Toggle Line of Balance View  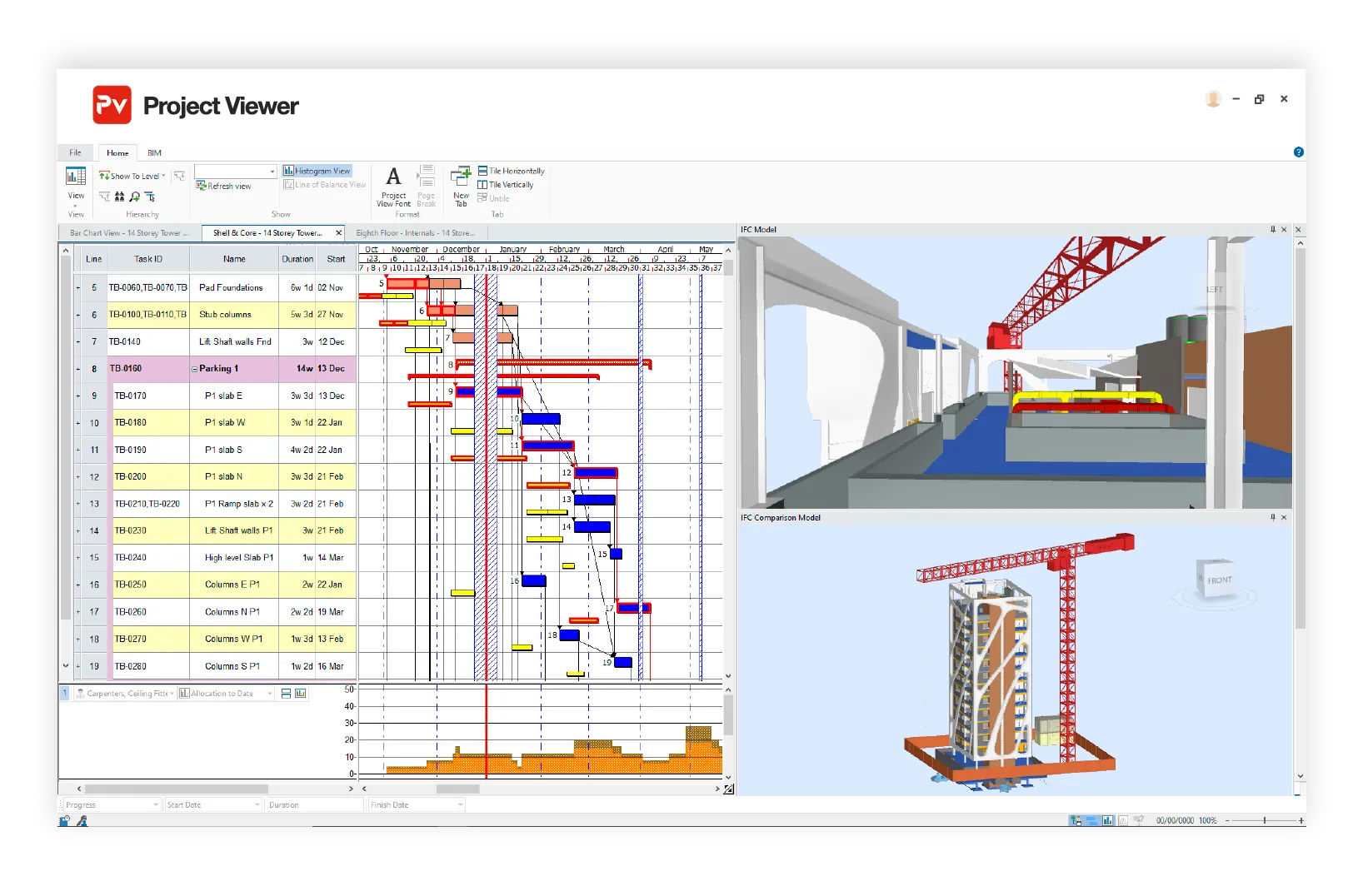[x=324, y=185]
